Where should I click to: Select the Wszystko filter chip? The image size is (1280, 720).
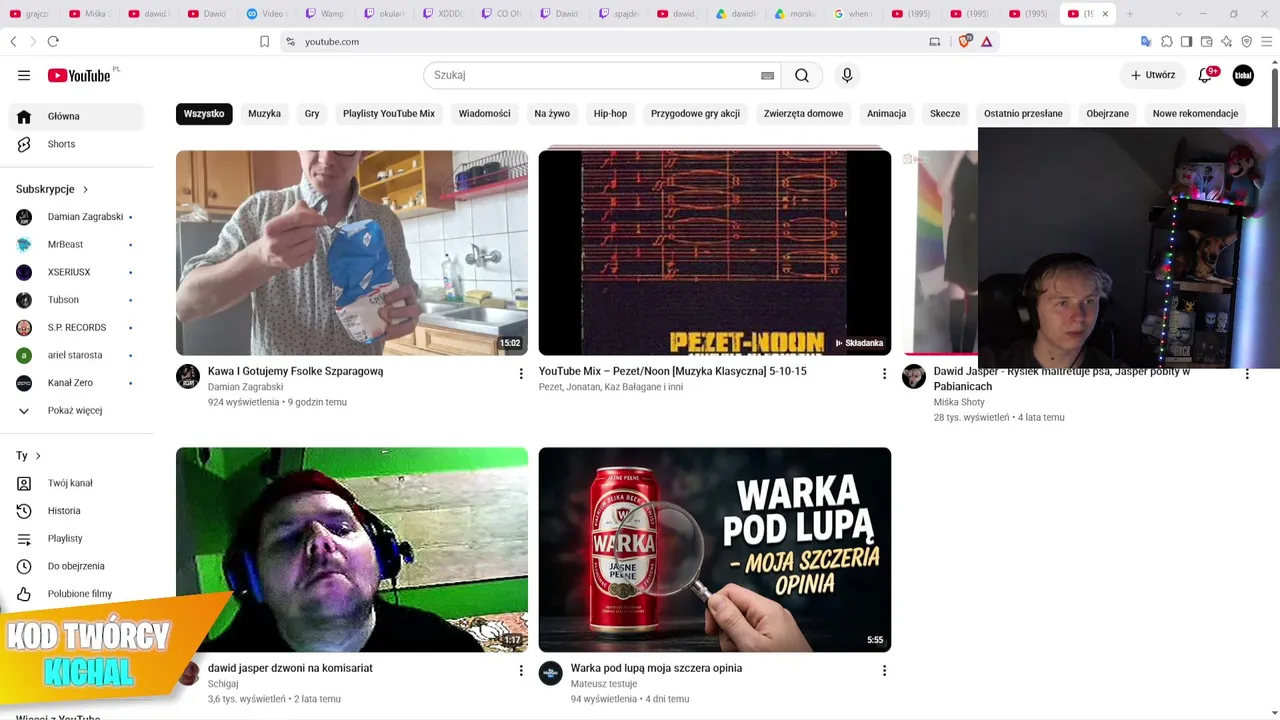click(x=204, y=114)
